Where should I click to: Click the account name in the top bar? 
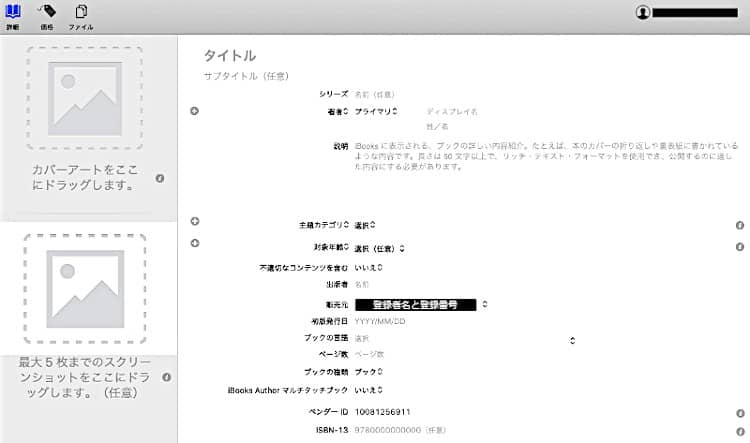click(x=695, y=13)
